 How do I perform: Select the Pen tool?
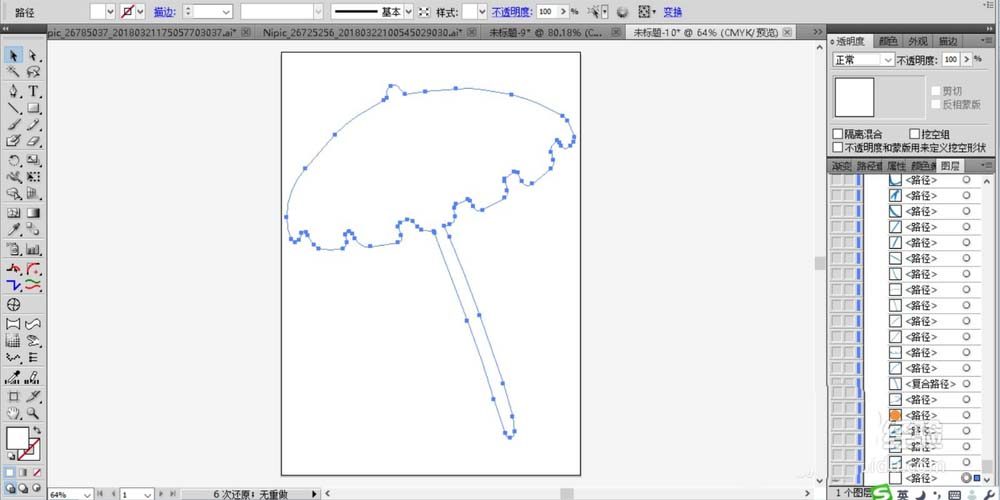14,91
